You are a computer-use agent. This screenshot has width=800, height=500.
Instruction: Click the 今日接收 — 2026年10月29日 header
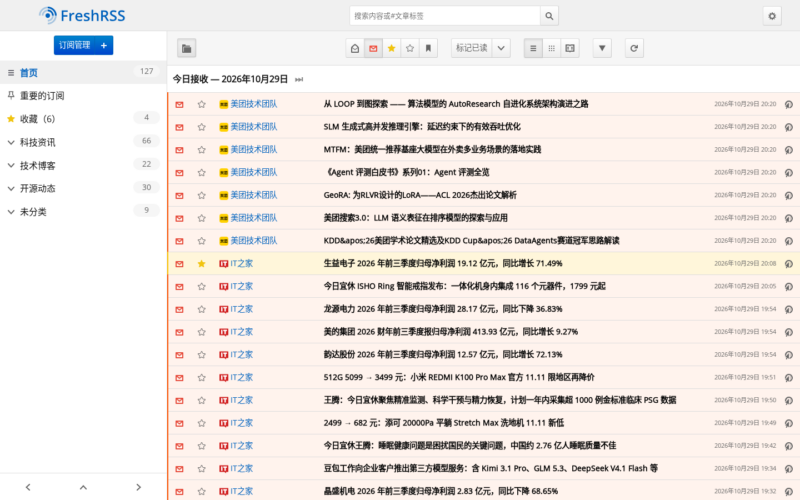230,79
